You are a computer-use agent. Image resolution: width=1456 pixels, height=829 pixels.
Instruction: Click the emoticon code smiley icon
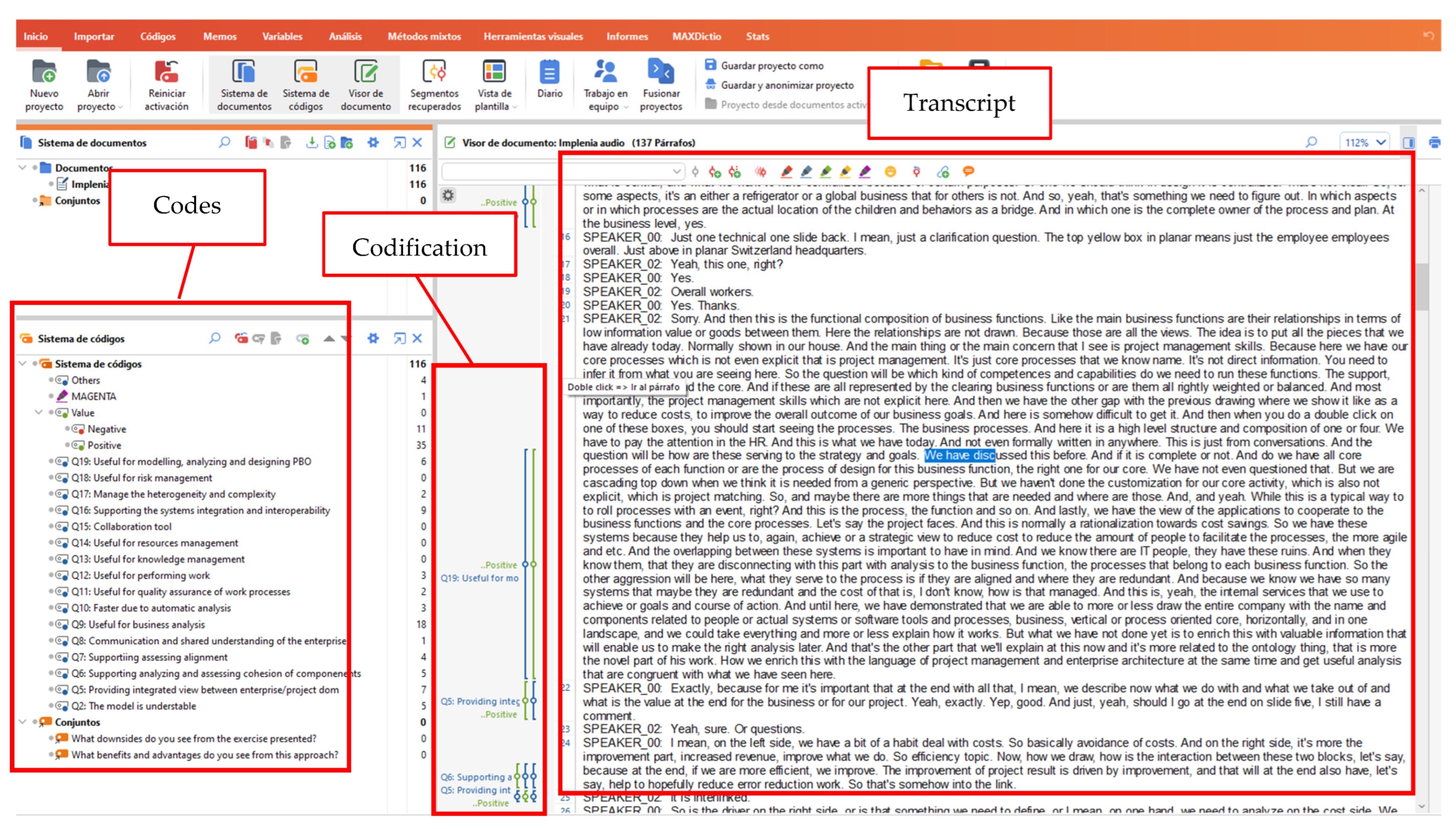[890, 171]
